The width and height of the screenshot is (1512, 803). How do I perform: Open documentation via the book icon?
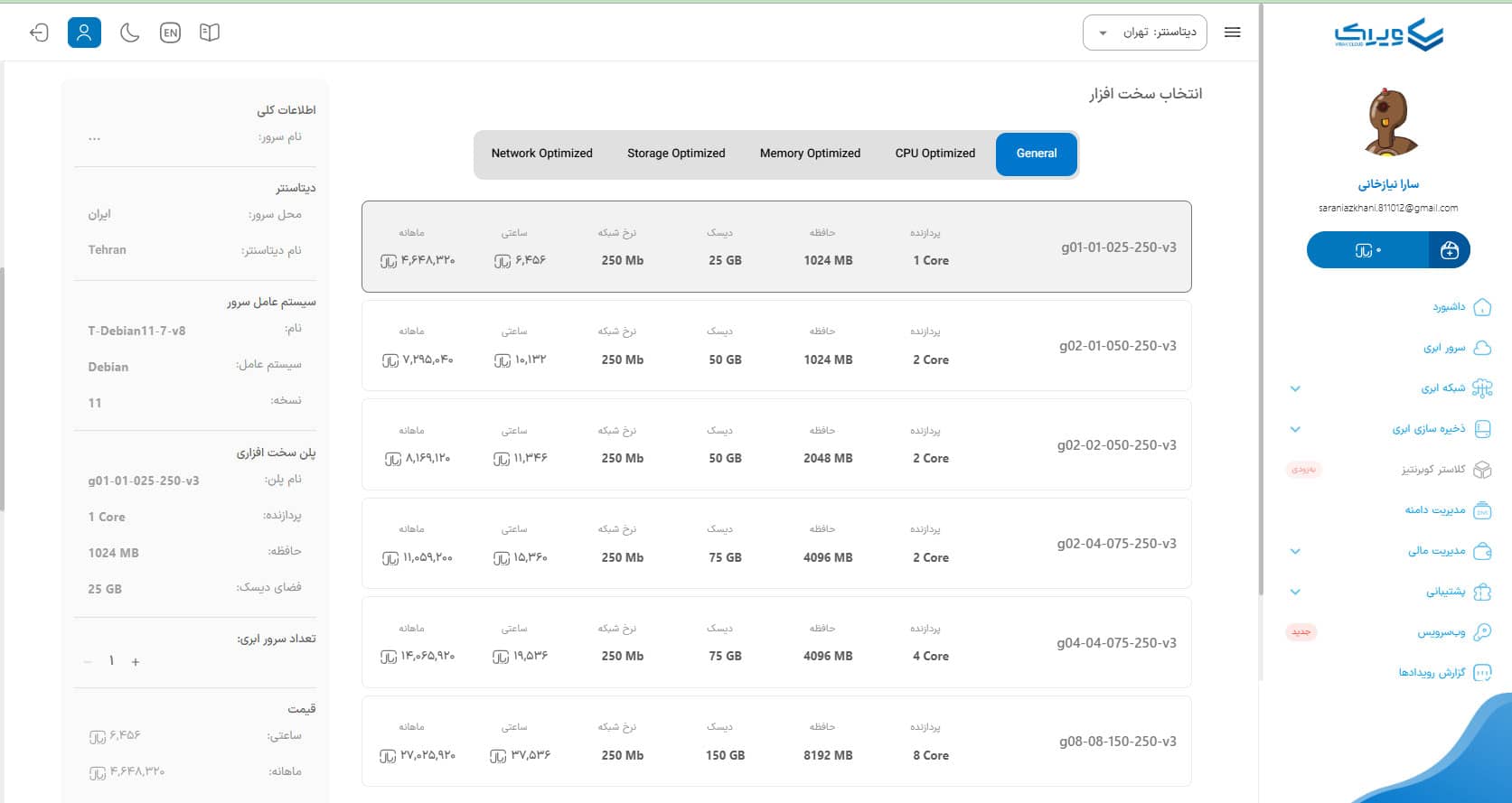(210, 33)
